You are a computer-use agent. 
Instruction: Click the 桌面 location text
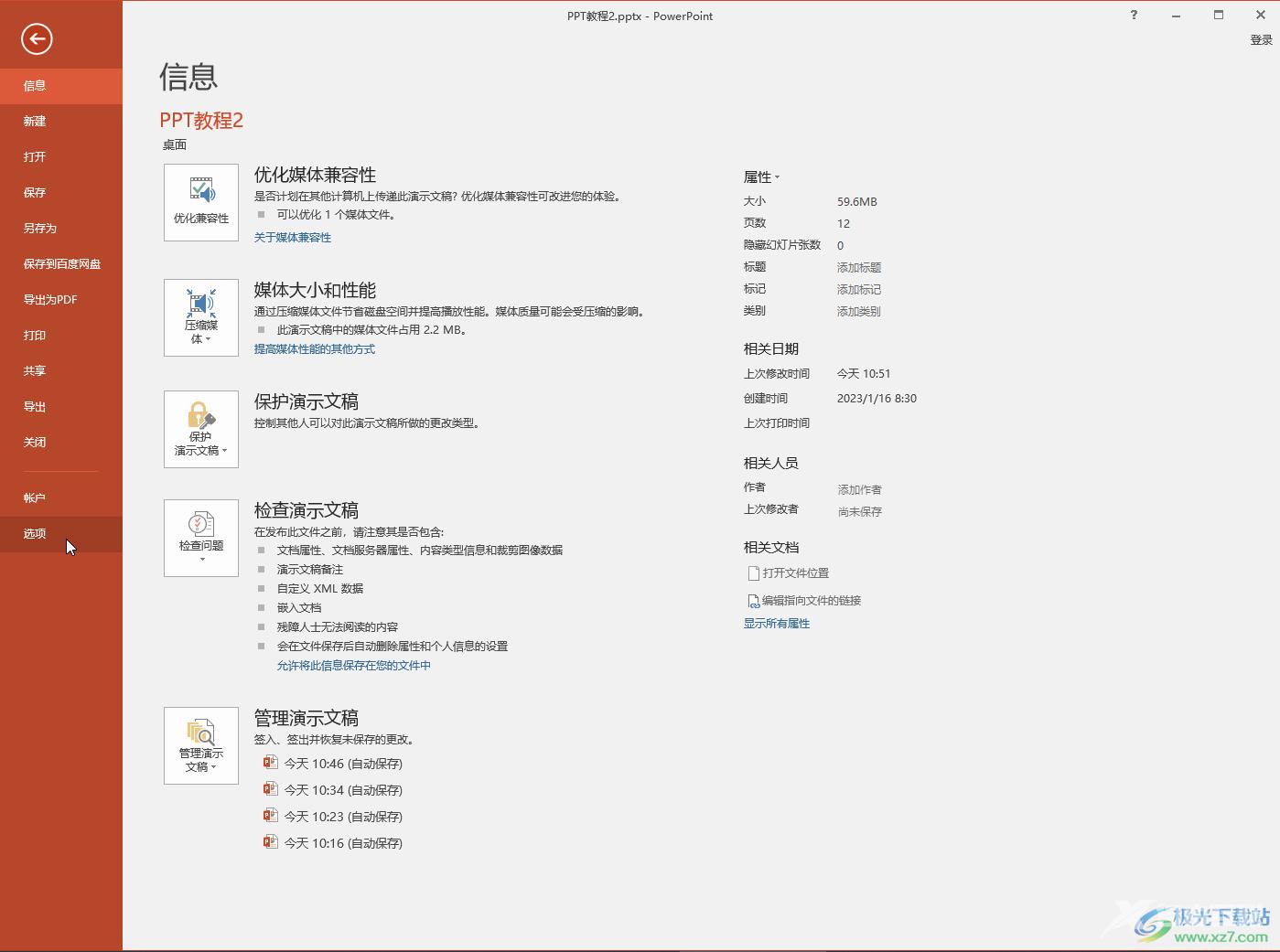175,145
